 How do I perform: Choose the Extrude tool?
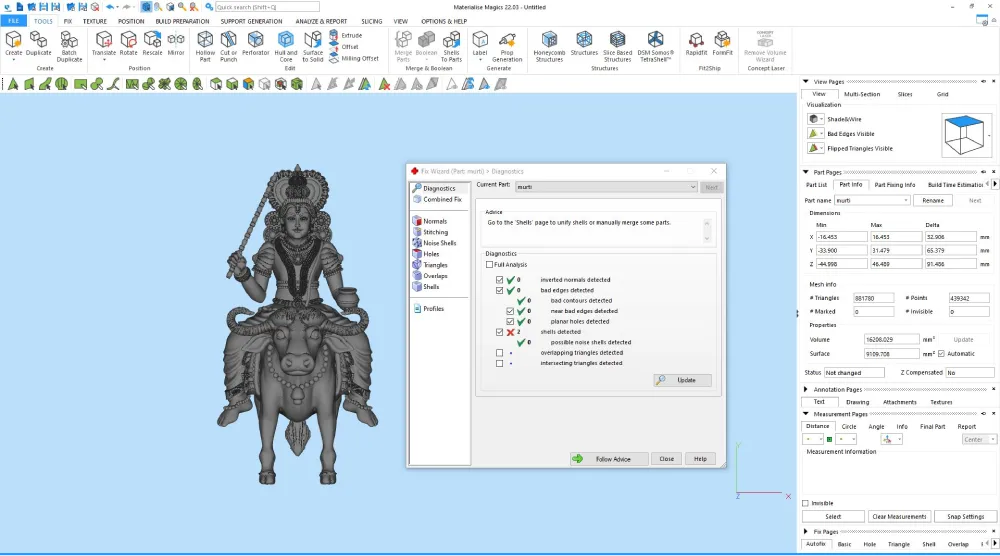coord(346,36)
